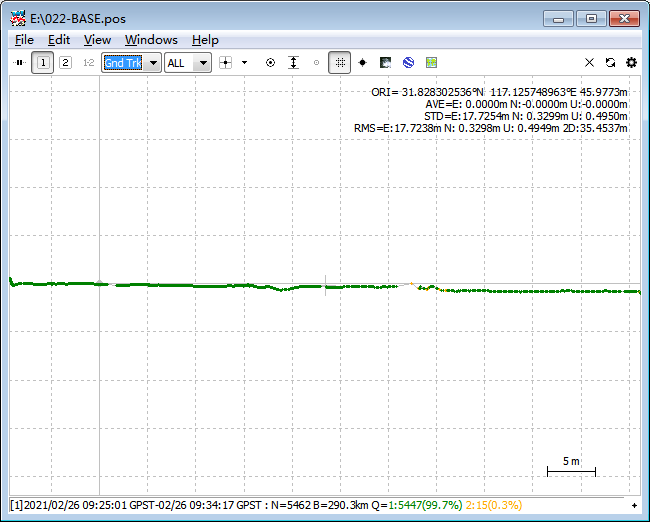Open the Windows menu

[x=151, y=40]
